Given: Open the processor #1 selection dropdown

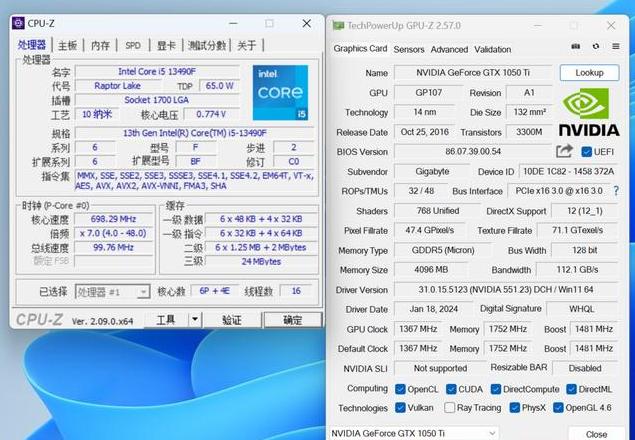Looking at the screenshot, I should [x=113, y=292].
